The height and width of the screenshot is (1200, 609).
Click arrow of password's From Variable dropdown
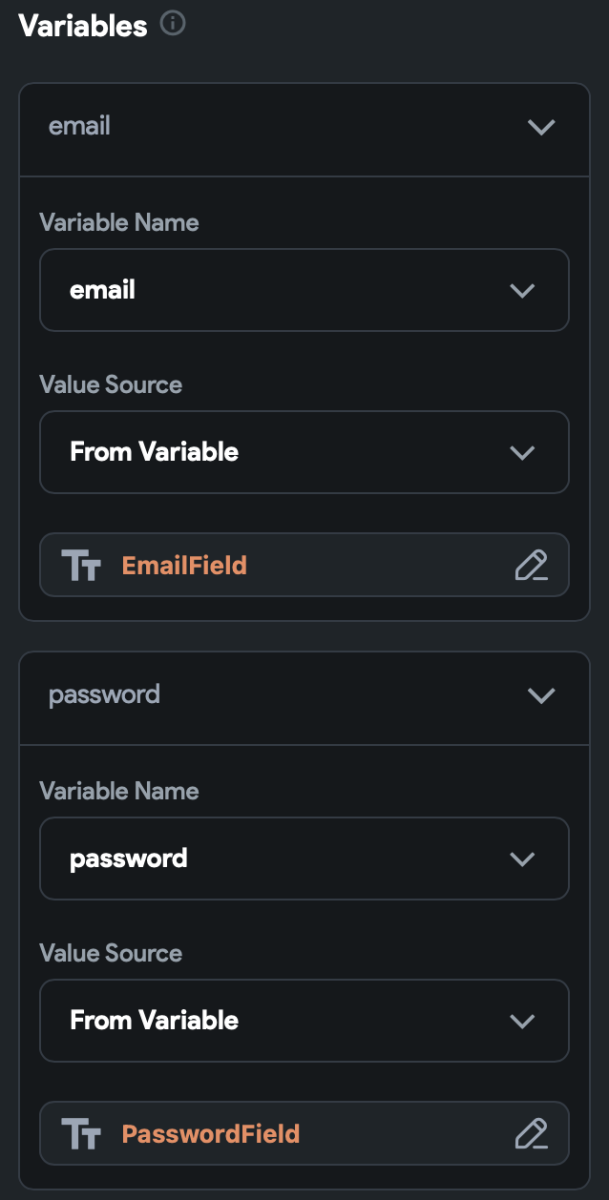click(522, 1021)
